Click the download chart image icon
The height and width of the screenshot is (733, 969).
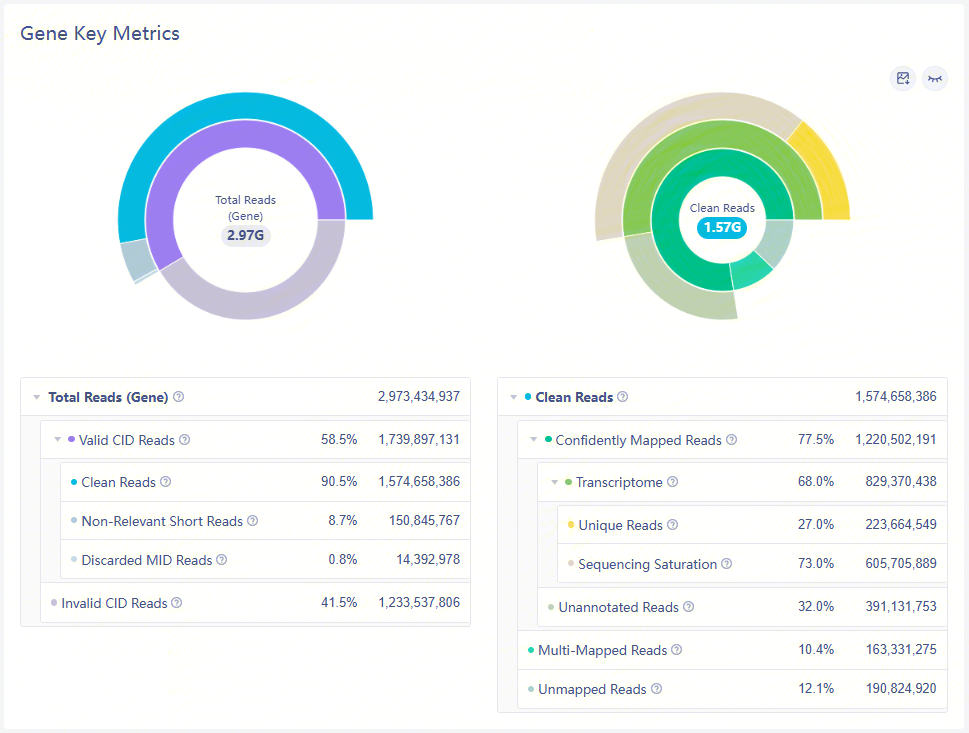[903, 78]
